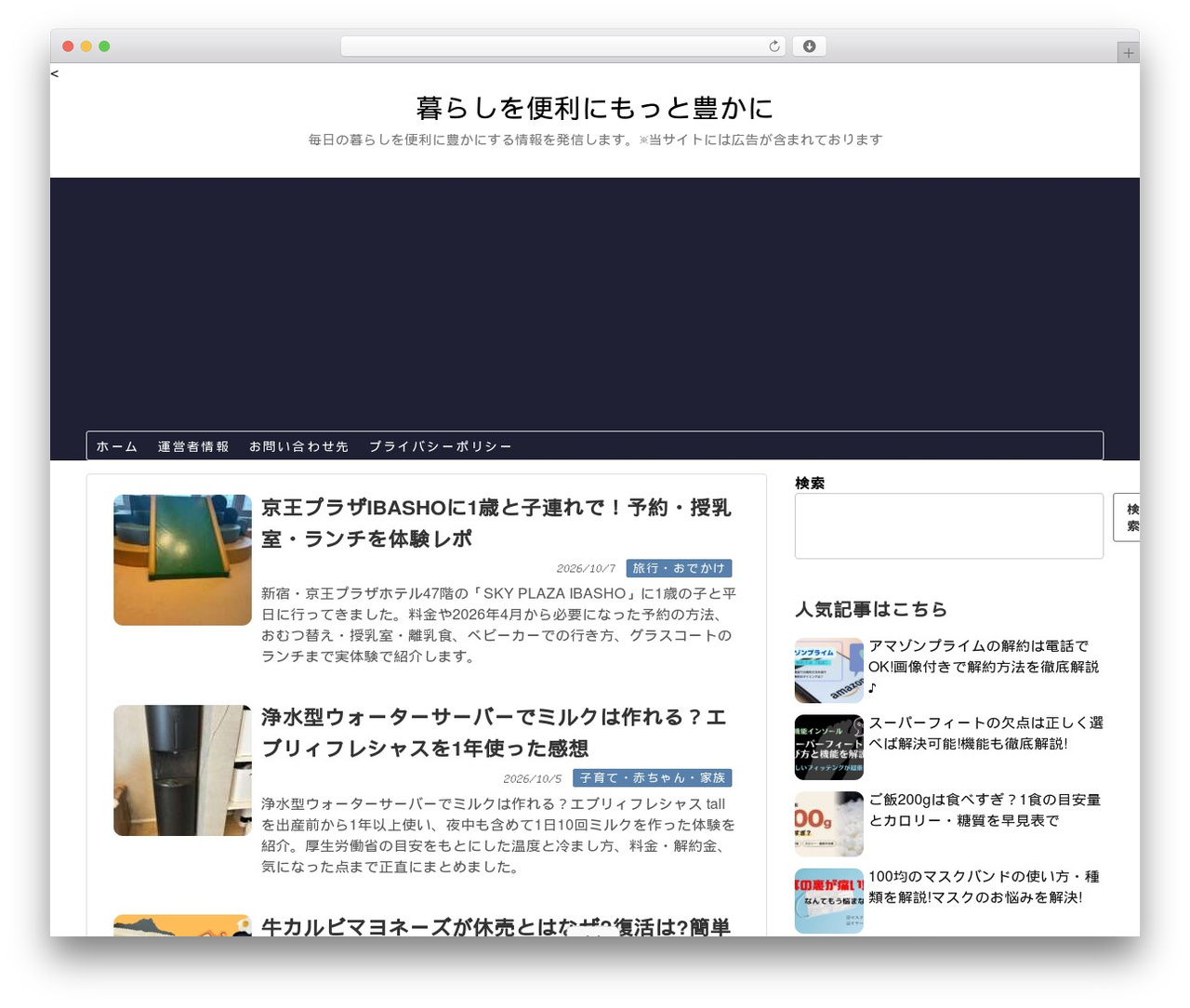The image size is (1190, 1008).
Task: Click the site title 暮らしを便利にもっと豊かに
Action: point(595,108)
